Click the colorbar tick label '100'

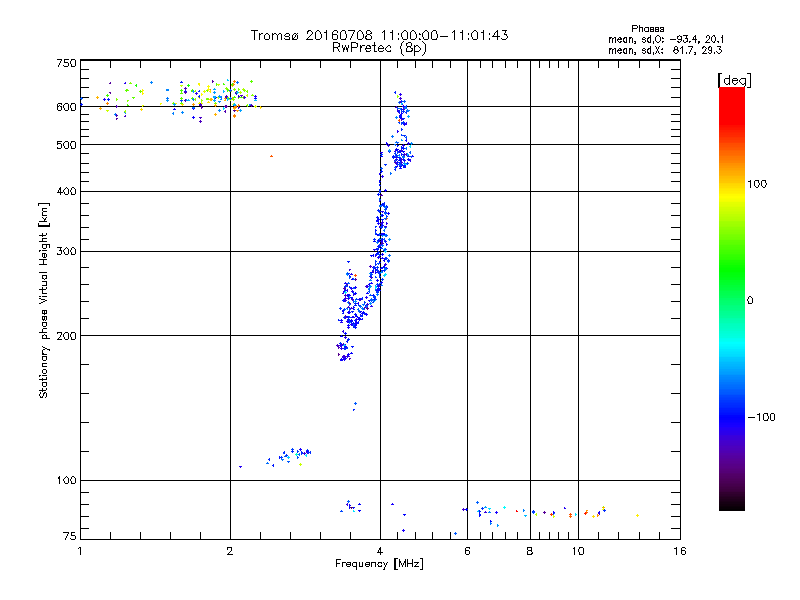coord(757,184)
